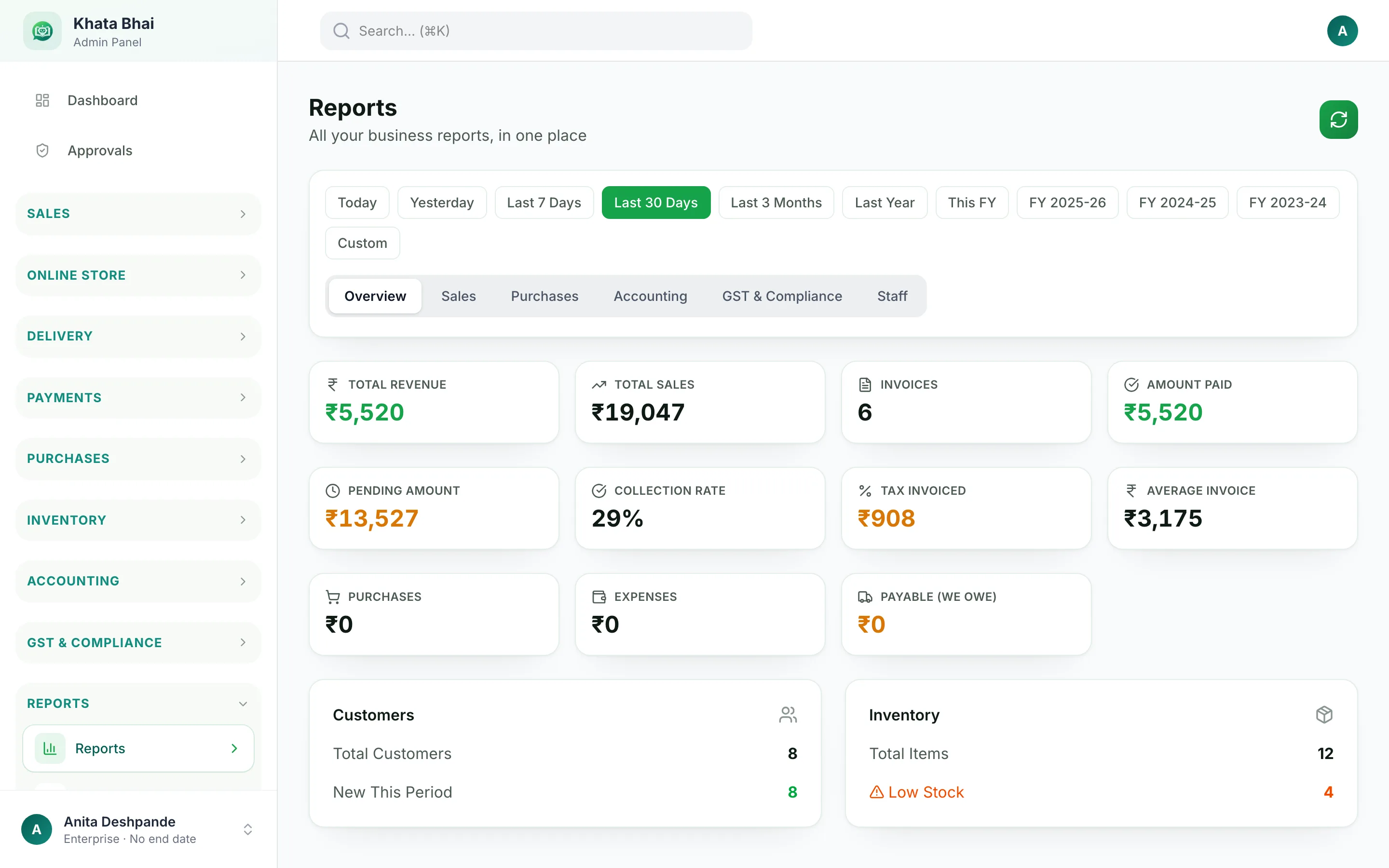The width and height of the screenshot is (1389, 868).
Task: Expand the Purchases sidebar section
Action: point(138,459)
